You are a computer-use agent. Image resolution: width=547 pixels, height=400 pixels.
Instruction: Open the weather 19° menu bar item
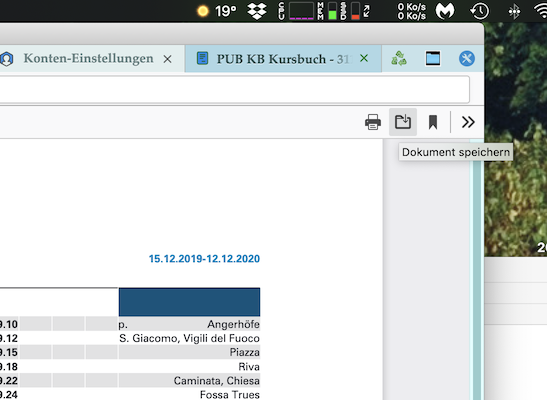217,11
